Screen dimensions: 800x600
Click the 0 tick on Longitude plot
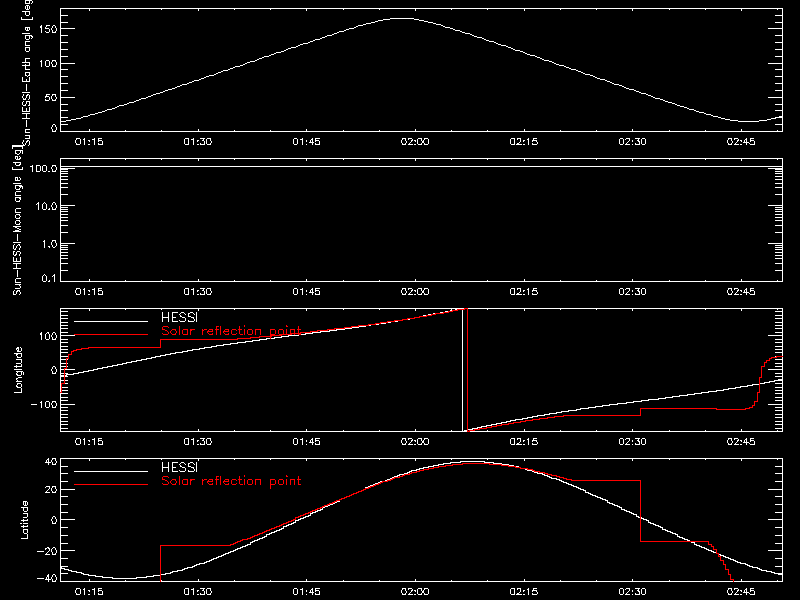54,370
